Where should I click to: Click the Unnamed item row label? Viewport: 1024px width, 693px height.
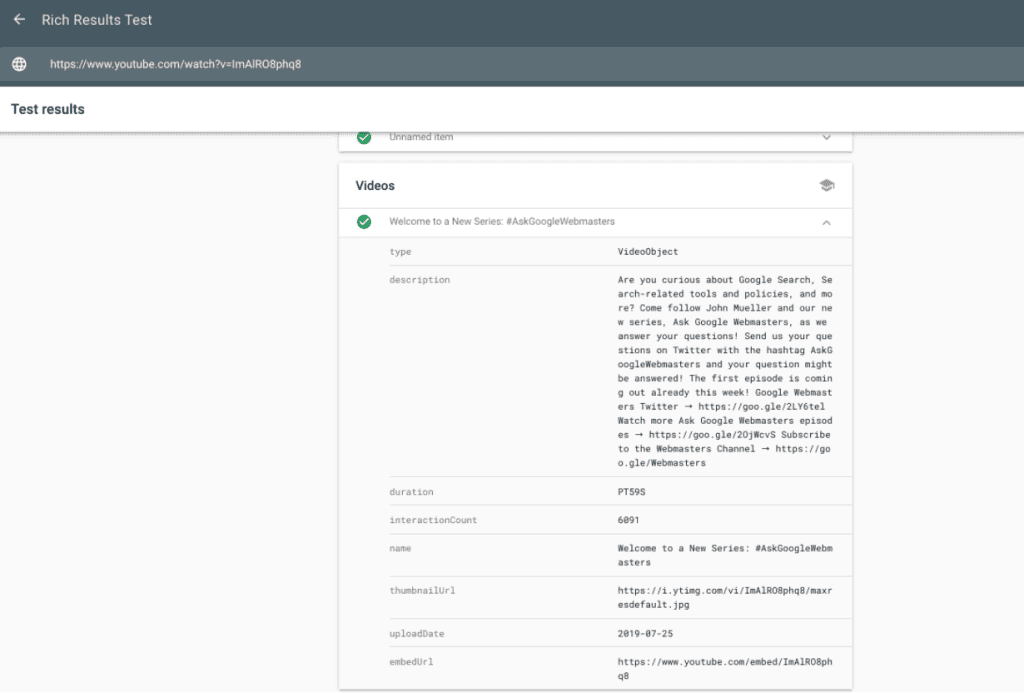point(421,137)
